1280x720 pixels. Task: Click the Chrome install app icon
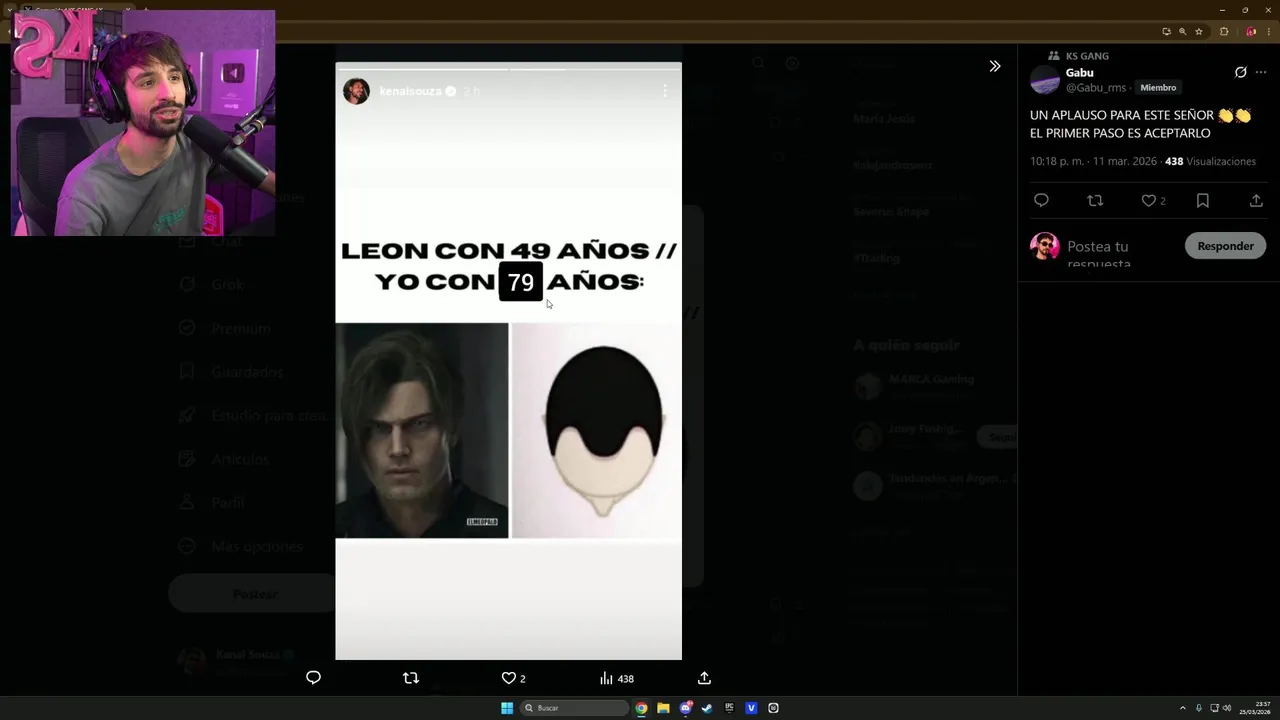pos(1166,31)
